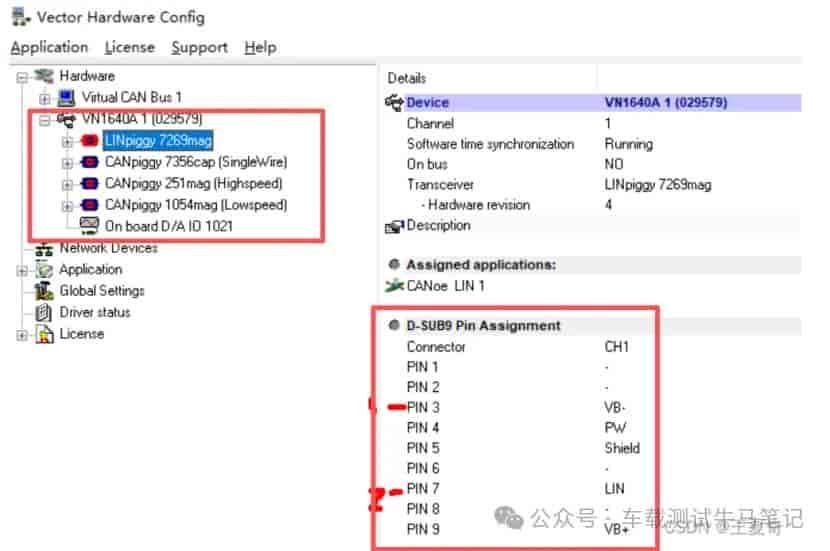830x551 pixels.
Task: Click the D-SUB9 Pin Assignment bullet icon
Action: click(394, 325)
